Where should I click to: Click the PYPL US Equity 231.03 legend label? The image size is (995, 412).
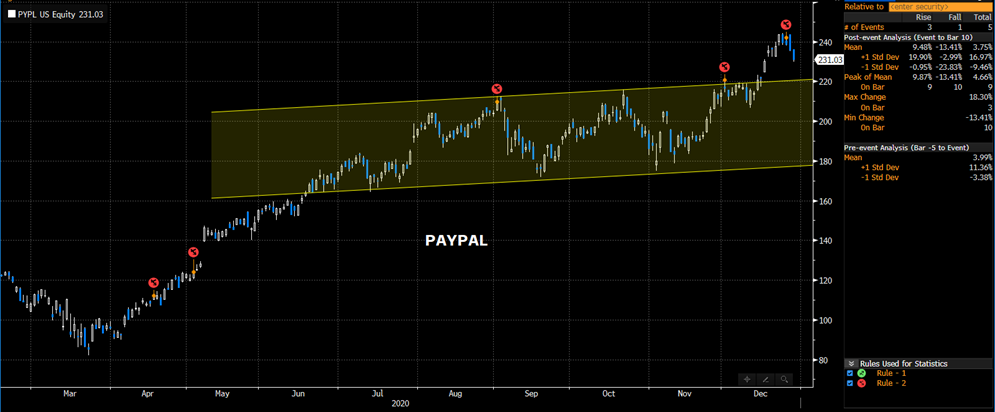(x=62, y=13)
